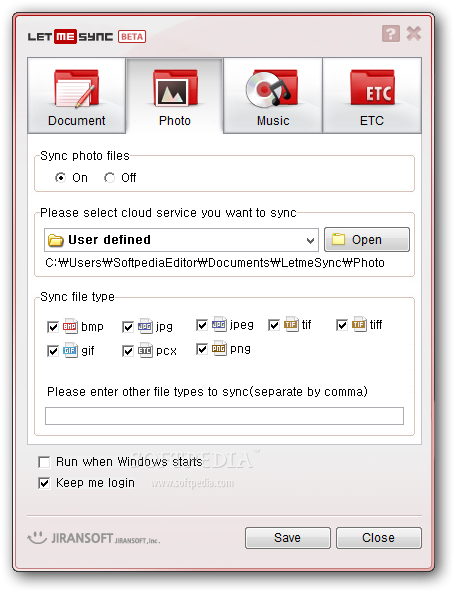This screenshot has width=455, height=592.
Task: Uncheck the tiff file type checkbox
Action: coord(342,325)
